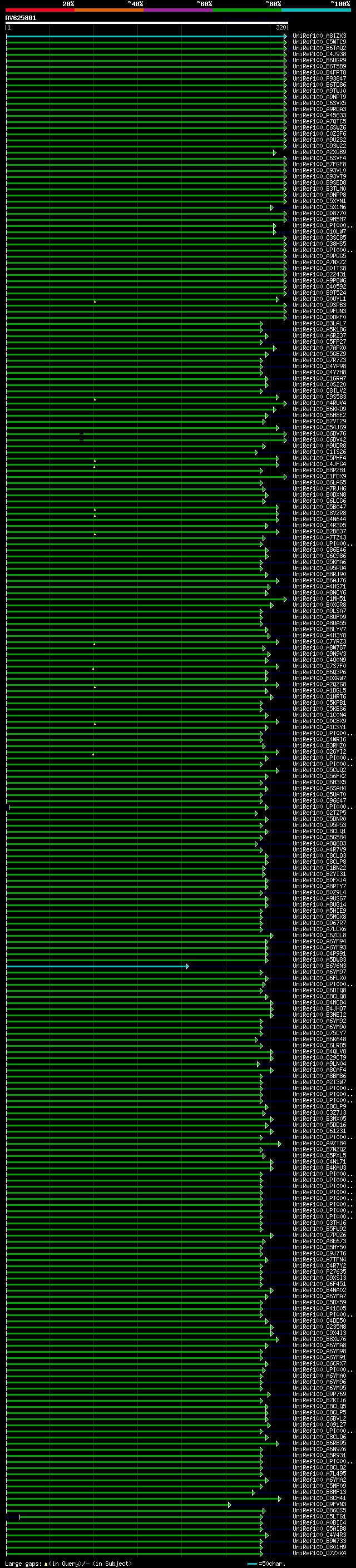Open hit UniRef100_B7FGF8
356x1568 pixels.
pyautogui.click(x=319, y=164)
